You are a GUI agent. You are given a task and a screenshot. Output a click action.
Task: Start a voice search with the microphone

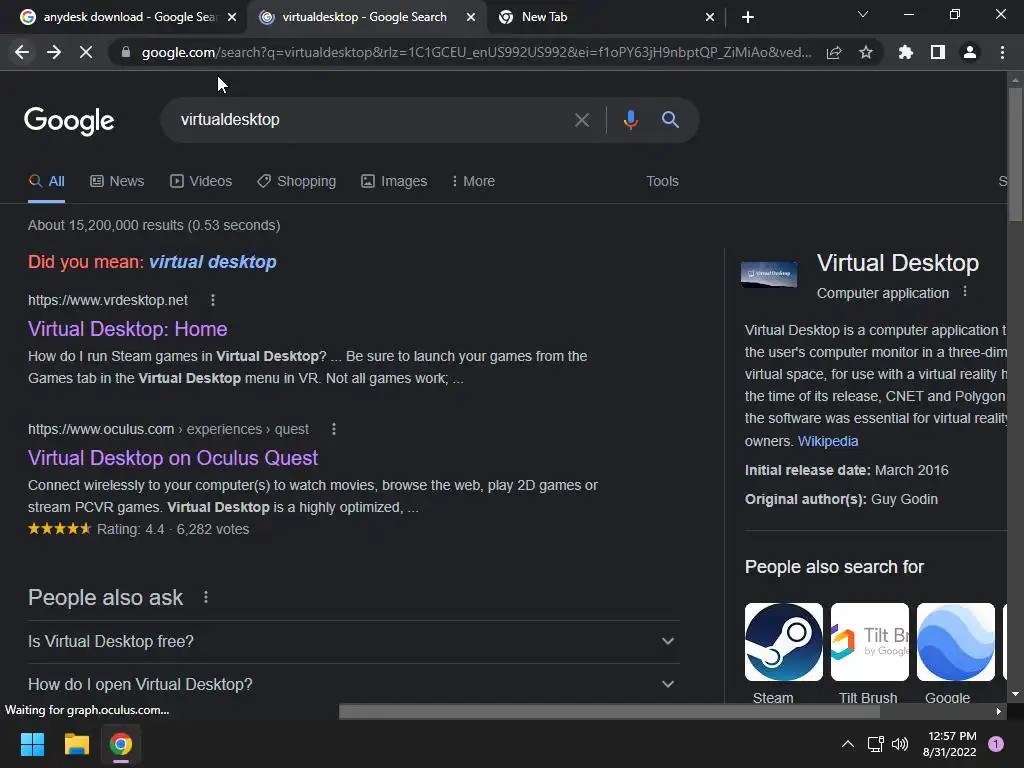click(x=630, y=120)
